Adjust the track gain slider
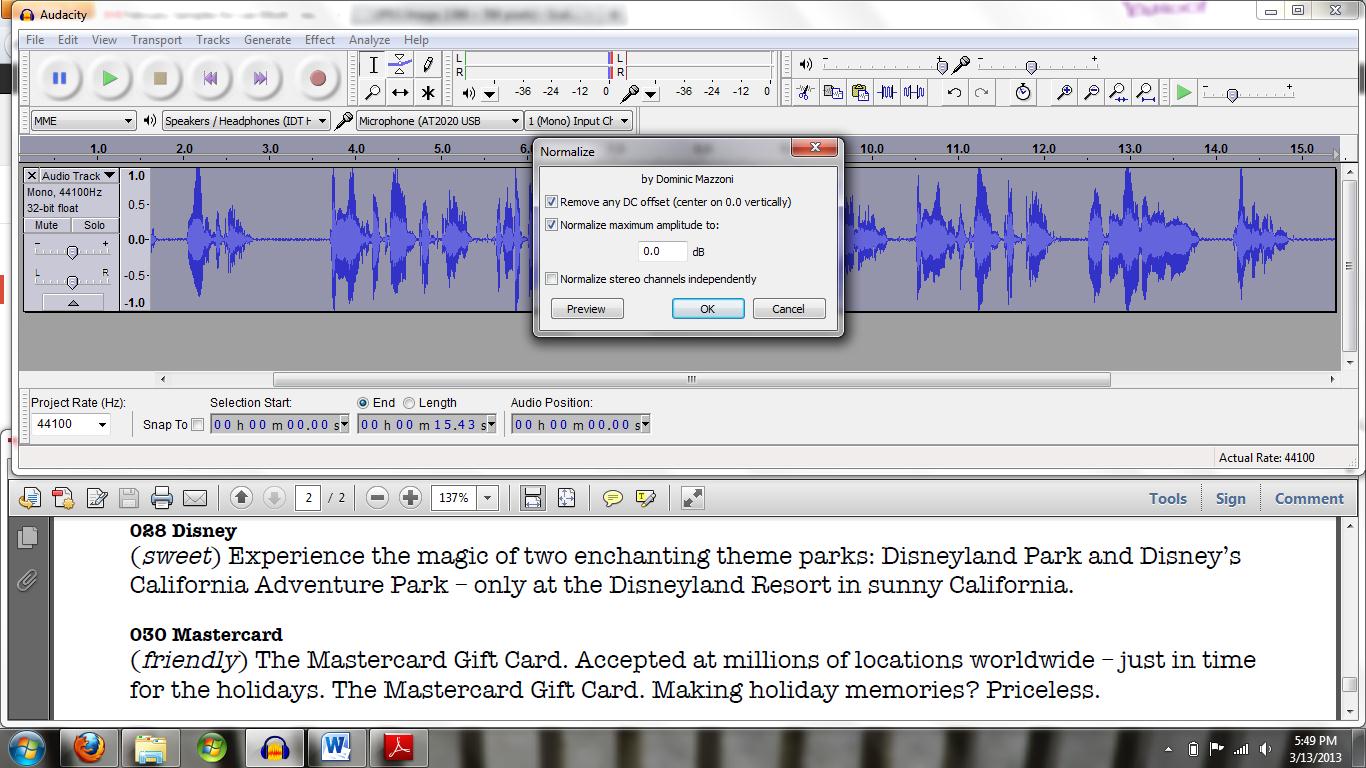Image resolution: width=1366 pixels, height=768 pixels. click(72, 251)
